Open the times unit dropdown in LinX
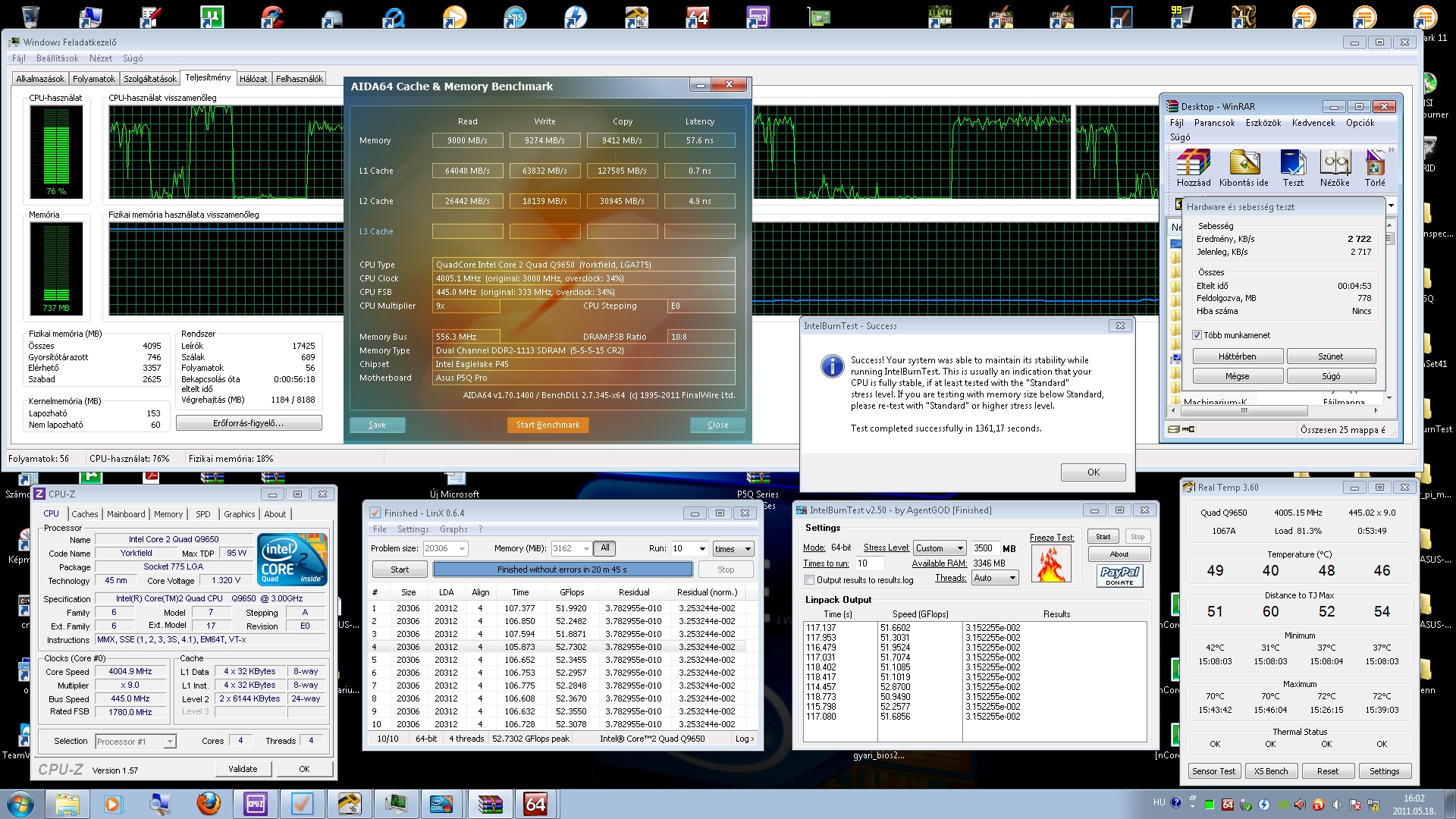The height and width of the screenshot is (819, 1456). point(733,548)
